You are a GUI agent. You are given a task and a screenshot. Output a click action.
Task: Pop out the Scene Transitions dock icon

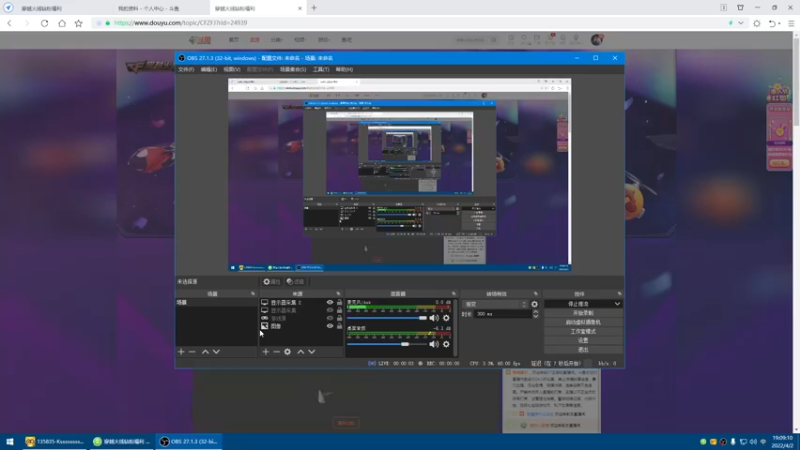pos(536,294)
